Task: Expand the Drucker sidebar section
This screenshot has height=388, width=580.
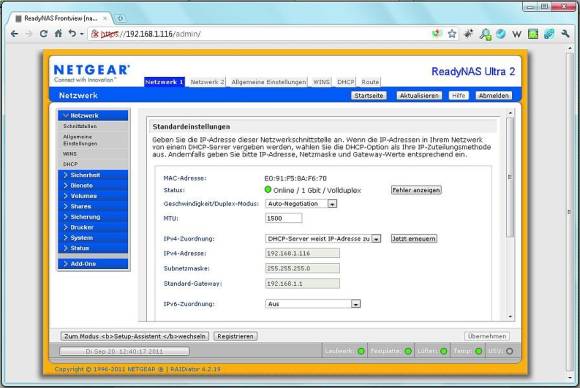Action: pos(93,227)
